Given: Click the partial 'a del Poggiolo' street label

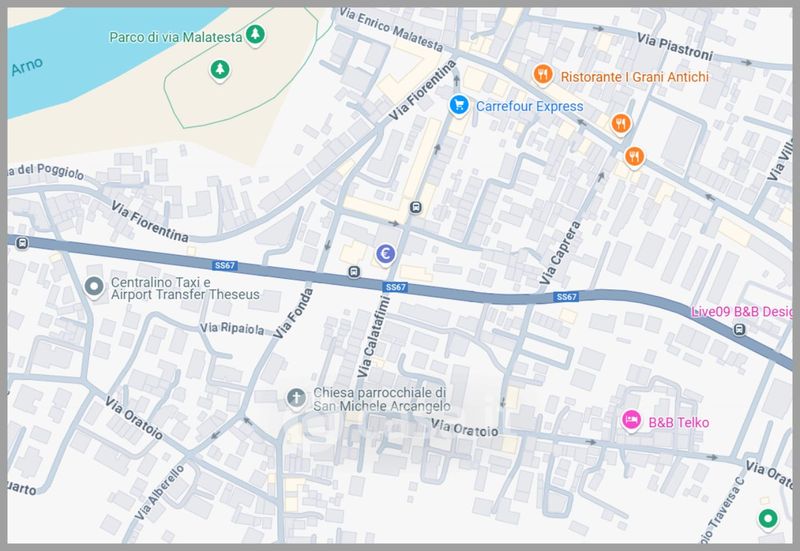Looking at the screenshot, I should pos(46,171).
